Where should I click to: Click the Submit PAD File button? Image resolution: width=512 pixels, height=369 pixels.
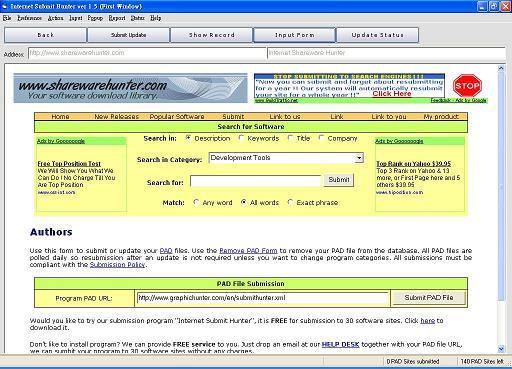429,298
